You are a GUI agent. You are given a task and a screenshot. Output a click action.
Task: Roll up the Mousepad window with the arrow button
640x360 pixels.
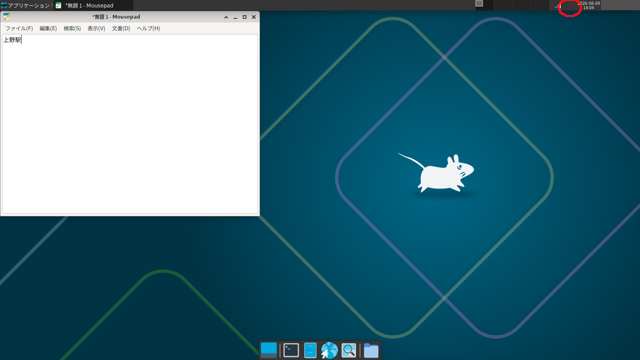(226, 17)
